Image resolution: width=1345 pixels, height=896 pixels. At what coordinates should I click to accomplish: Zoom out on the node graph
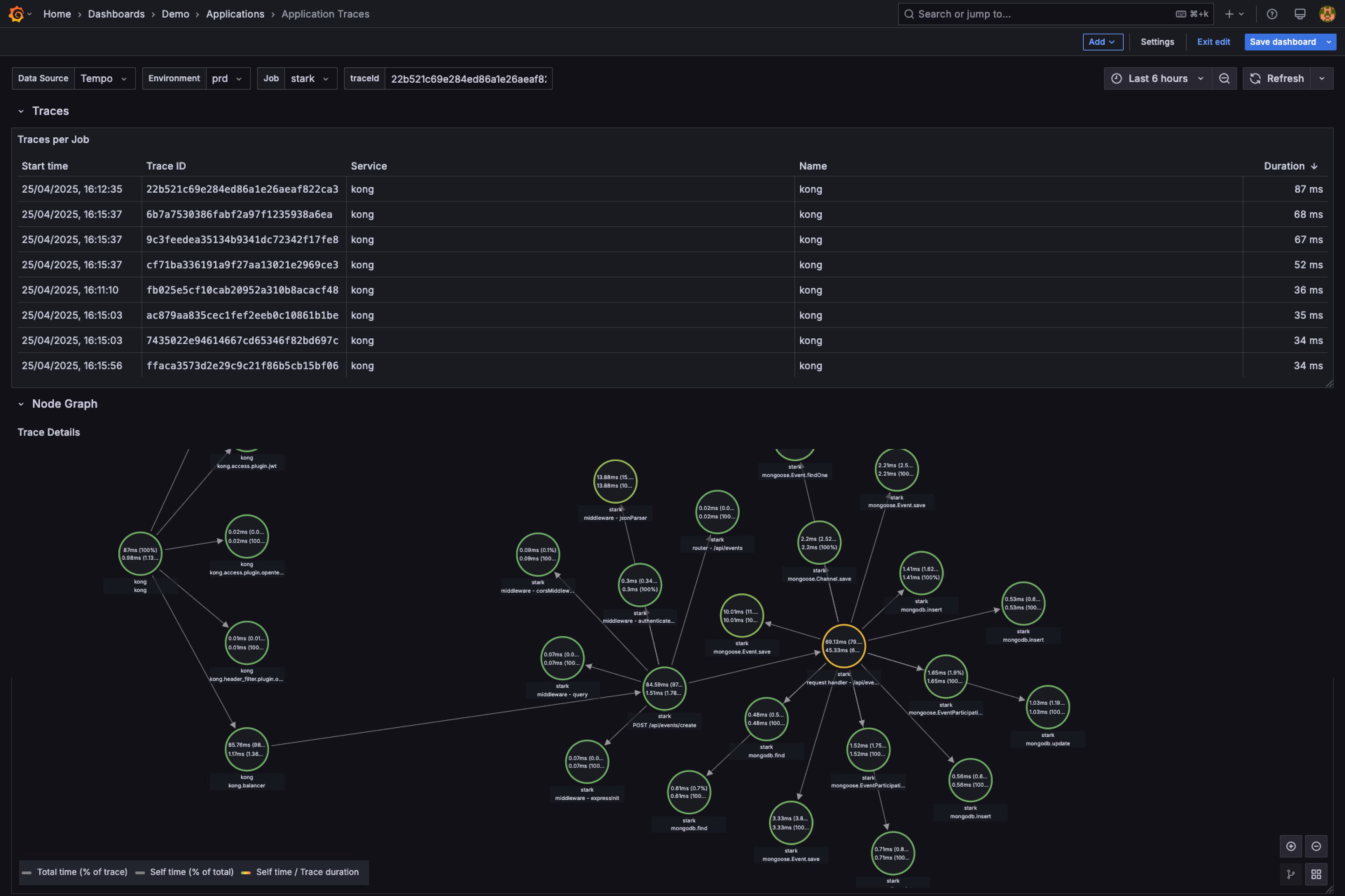pos(1316,846)
